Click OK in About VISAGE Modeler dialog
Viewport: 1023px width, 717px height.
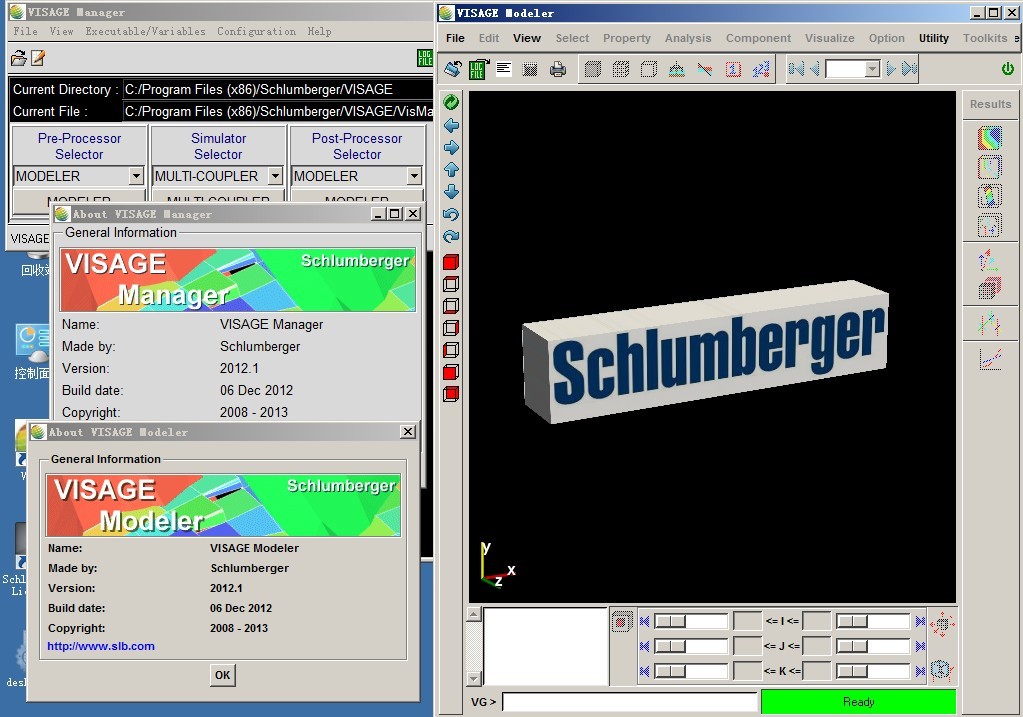click(222, 675)
